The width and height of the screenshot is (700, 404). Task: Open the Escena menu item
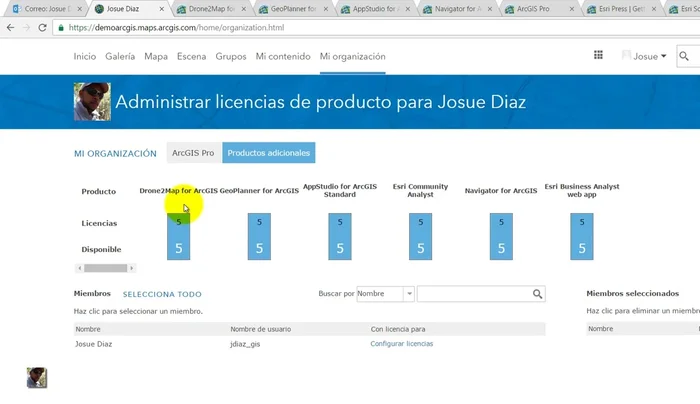[192, 57]
